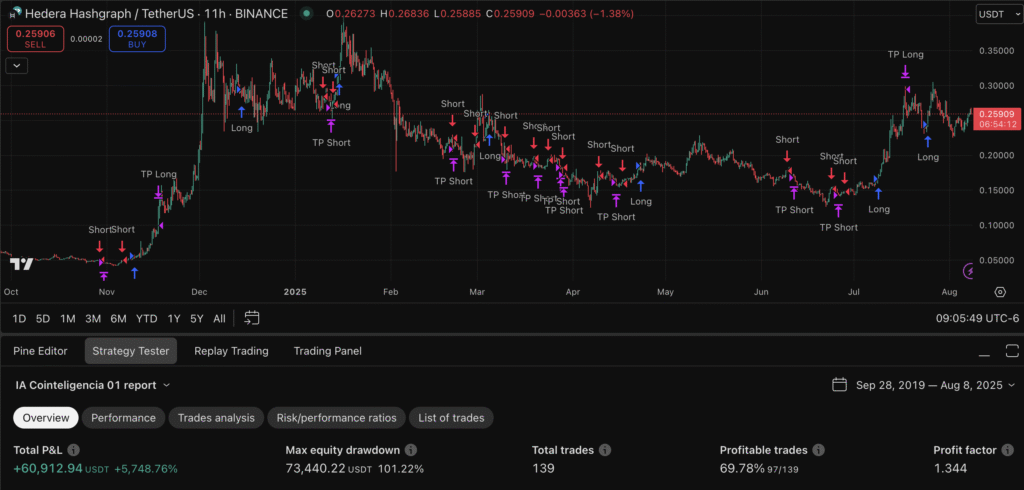Click the +5,748.76% percentage return
The height and width of the screenshot is (490, 1024).
coord(146,468)
